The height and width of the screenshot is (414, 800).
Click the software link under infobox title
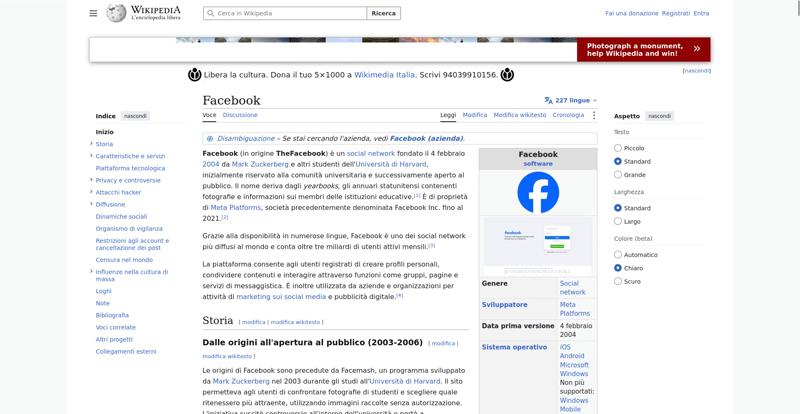click(x=538, y=164)
